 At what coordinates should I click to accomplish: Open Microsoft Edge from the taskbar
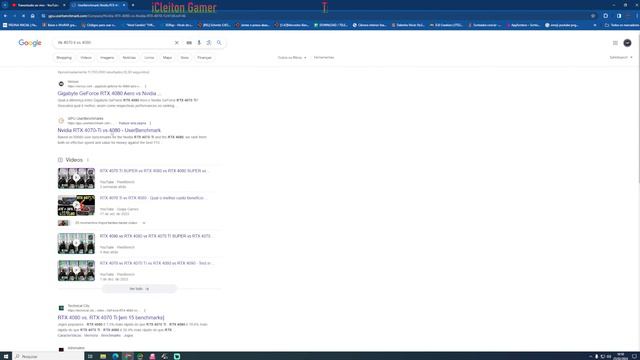tap(116, 356)
